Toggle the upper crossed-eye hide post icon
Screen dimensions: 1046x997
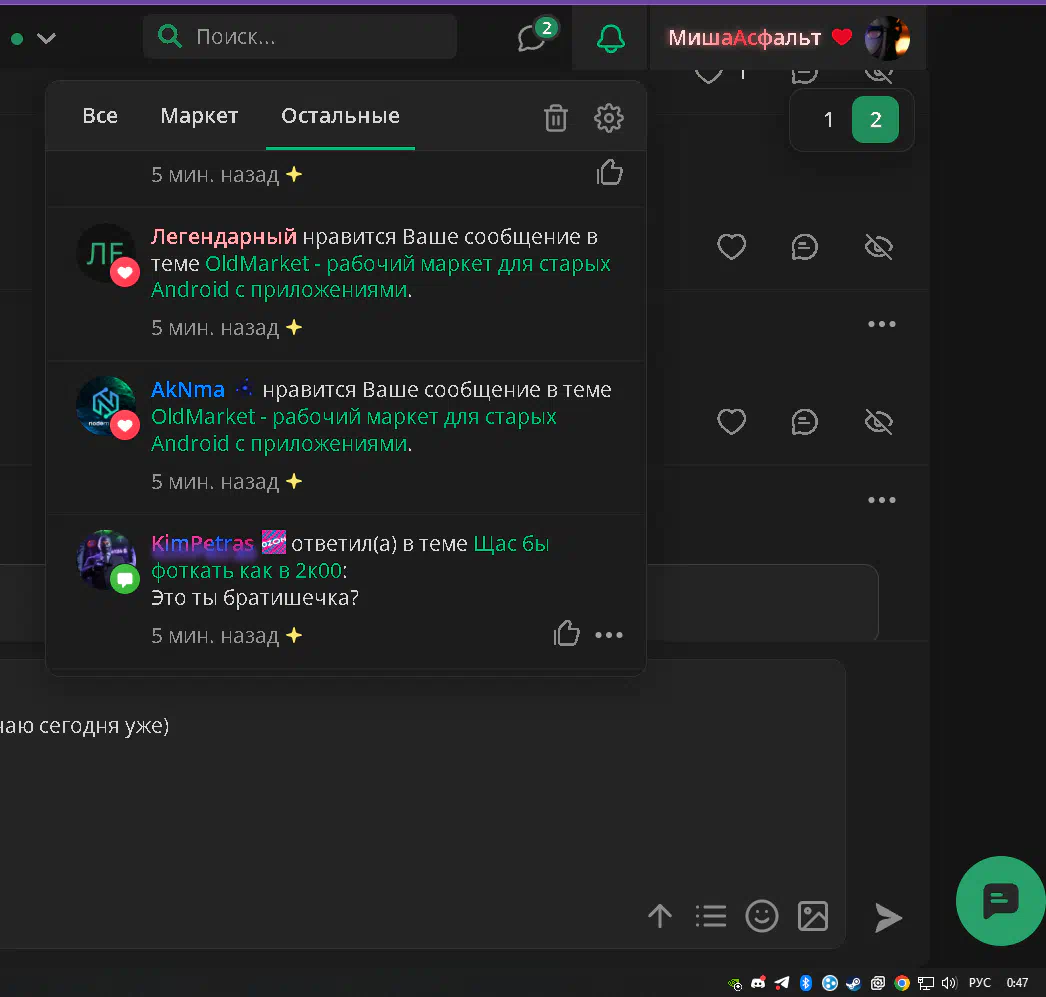(x=878, y=247)
